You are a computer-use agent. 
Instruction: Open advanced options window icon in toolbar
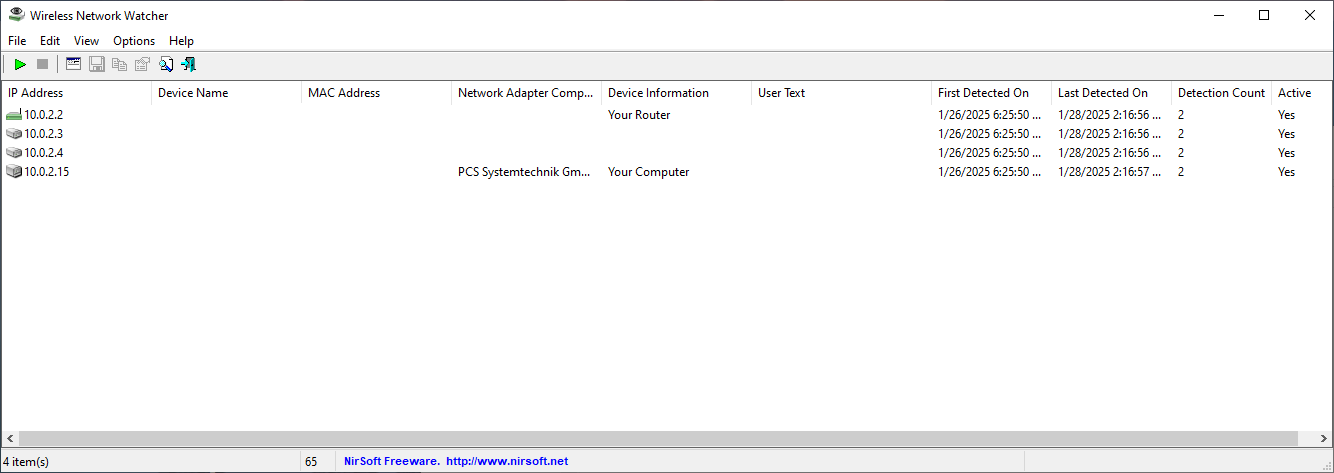pos(73,65)
